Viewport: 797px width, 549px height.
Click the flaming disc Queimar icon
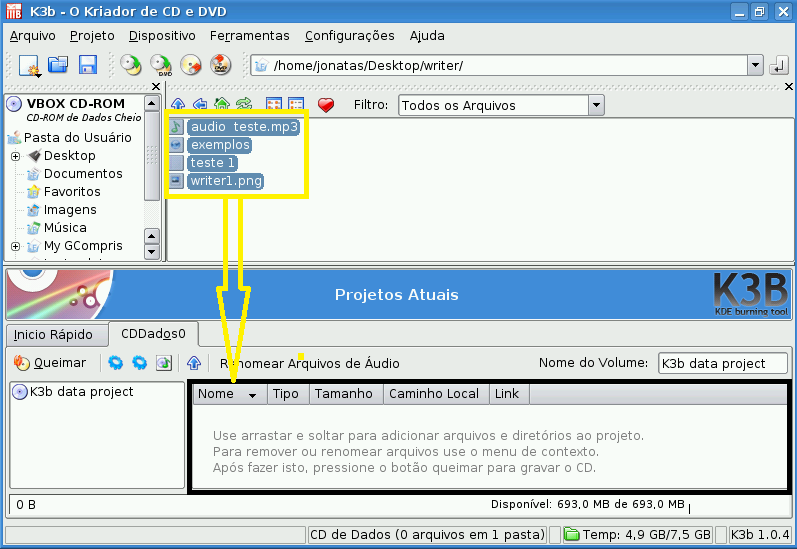[21, 362]
